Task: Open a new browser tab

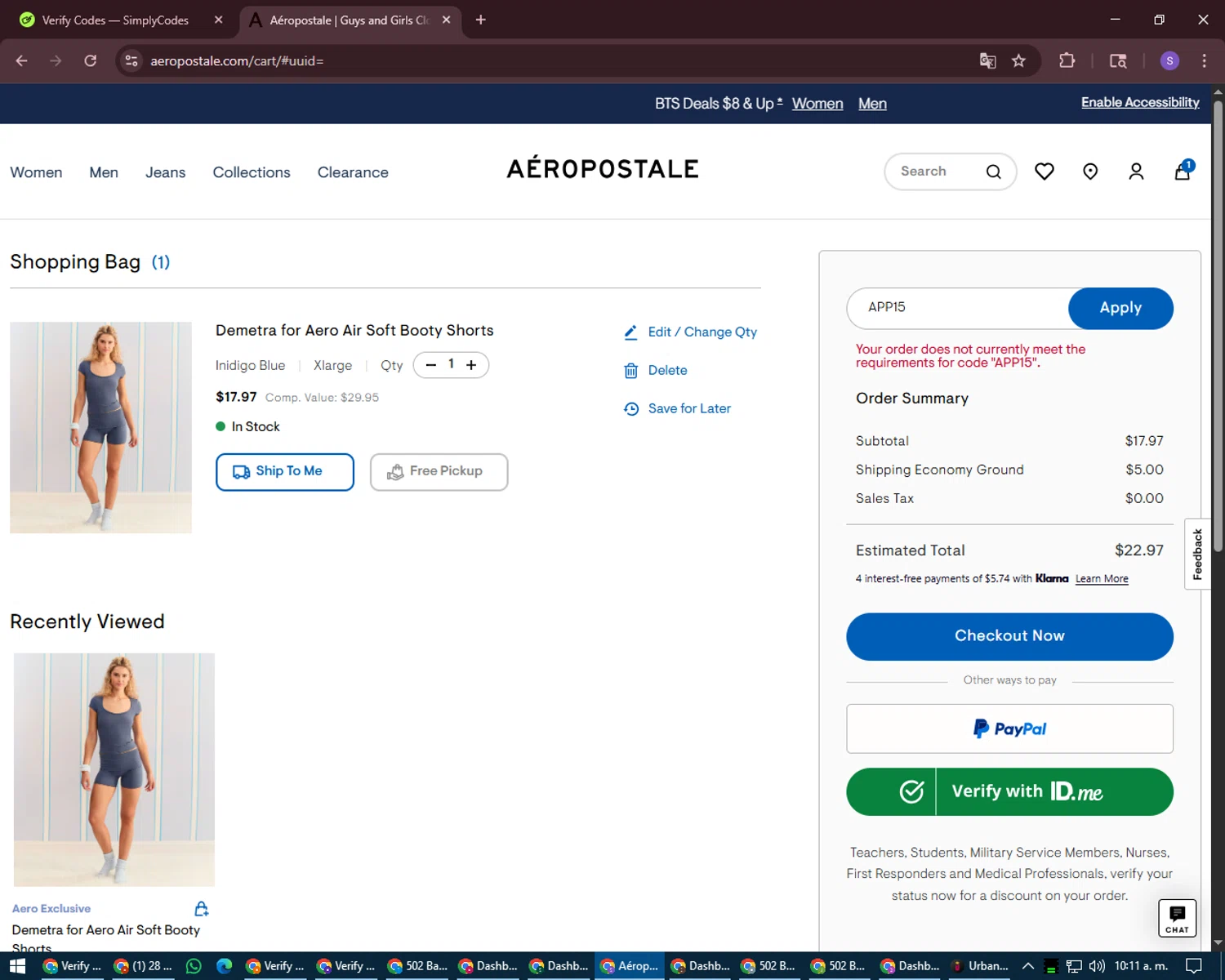Action: (x=481, y=20)
